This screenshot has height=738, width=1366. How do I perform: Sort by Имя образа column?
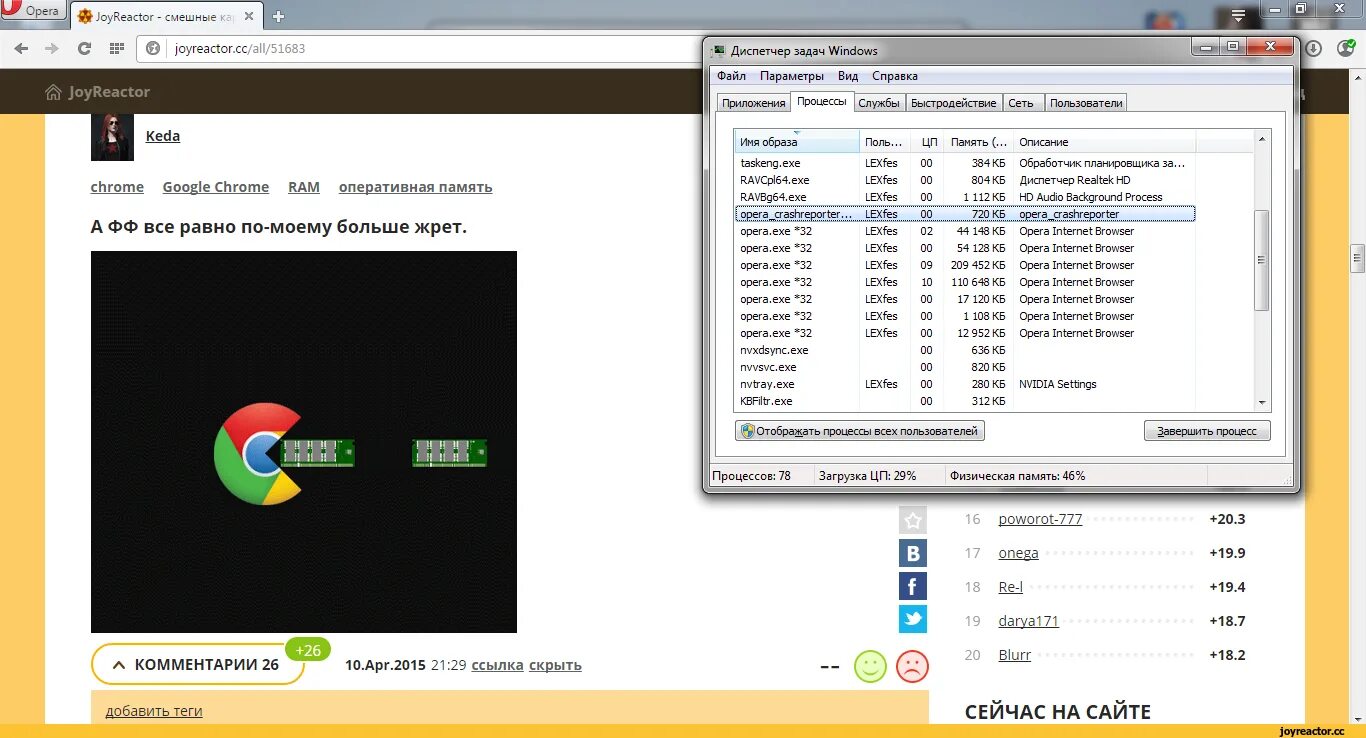click(797, 142)
